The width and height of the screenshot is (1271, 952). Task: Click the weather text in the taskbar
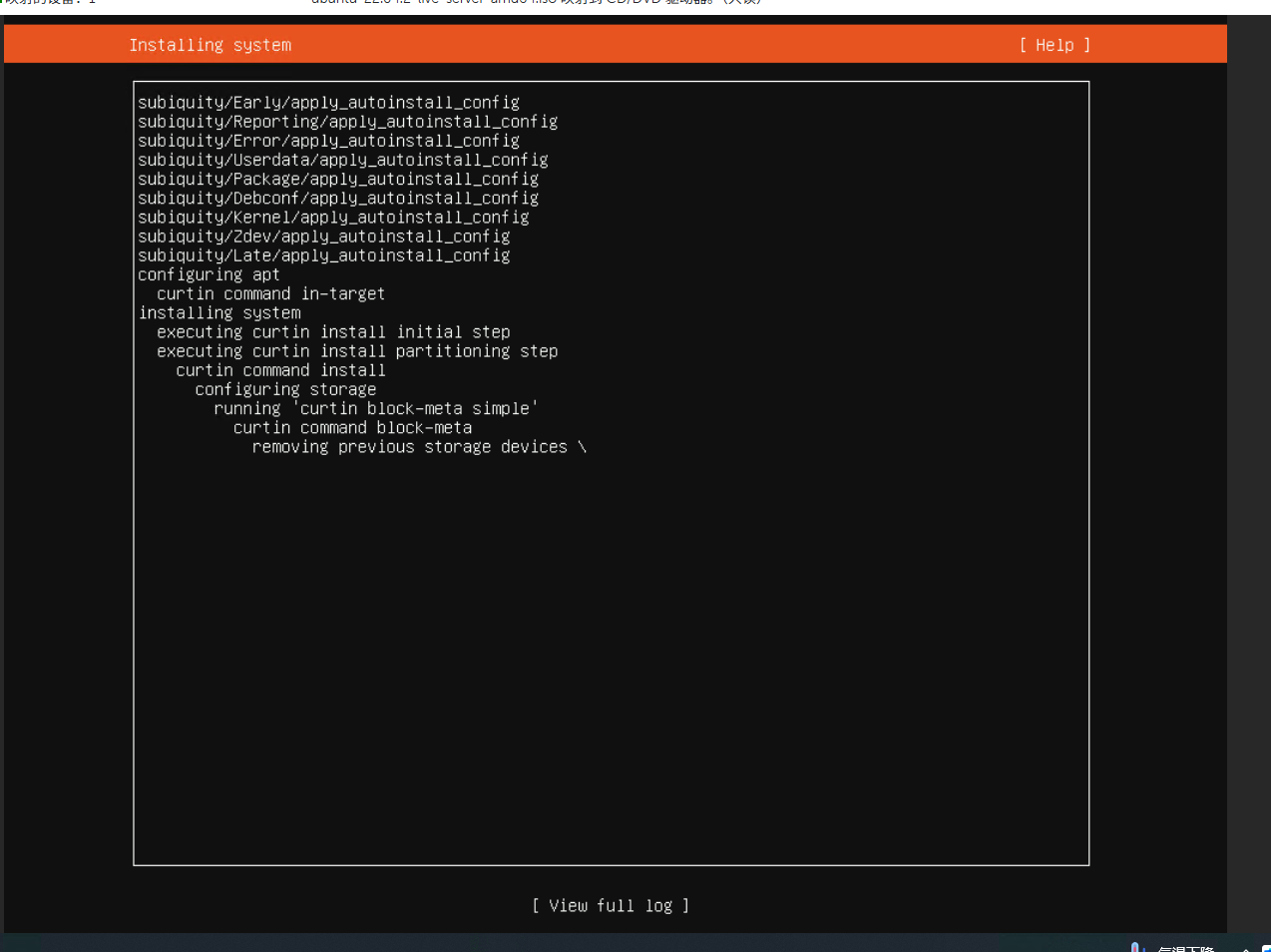click(x=1185, y=948)
